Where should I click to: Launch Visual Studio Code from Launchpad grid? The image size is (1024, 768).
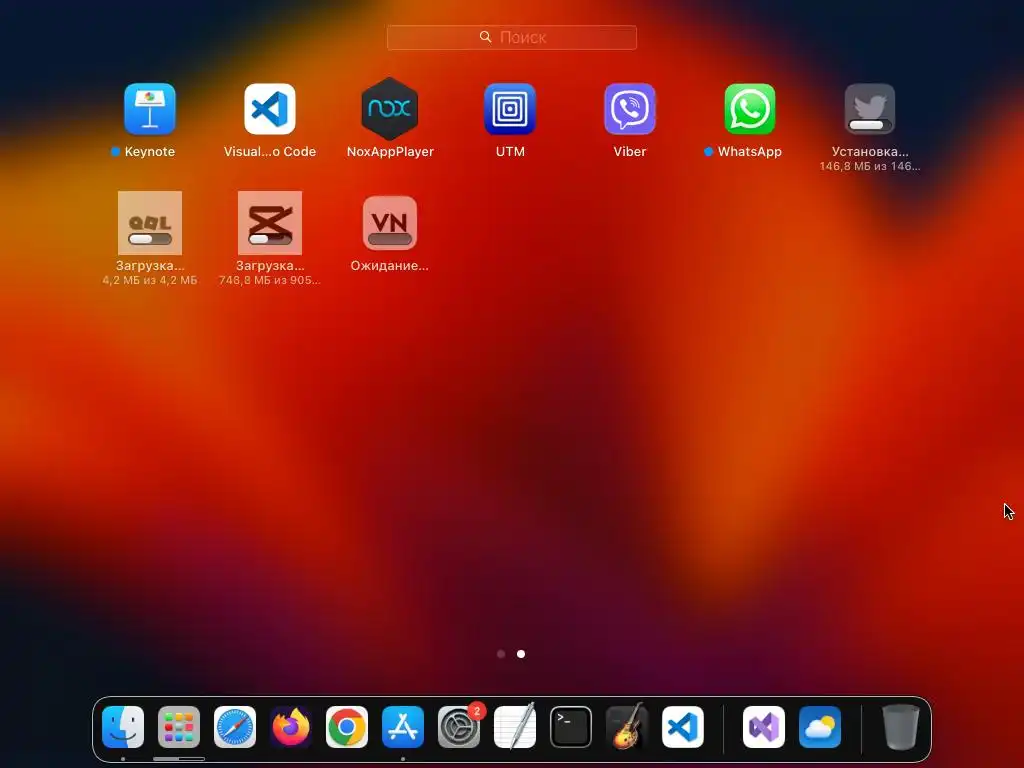coord(270,108)
